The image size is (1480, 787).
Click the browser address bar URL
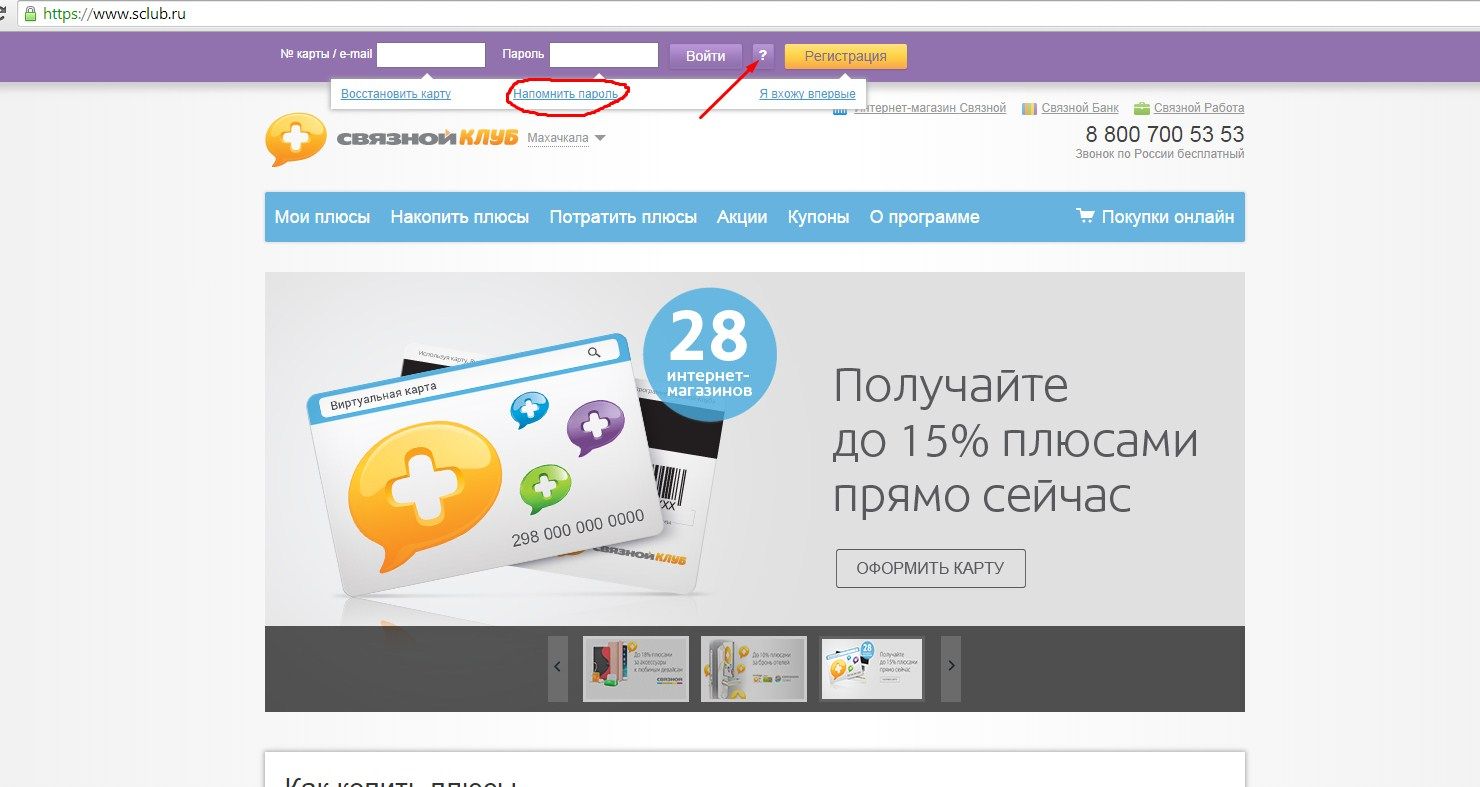point(114,14)
